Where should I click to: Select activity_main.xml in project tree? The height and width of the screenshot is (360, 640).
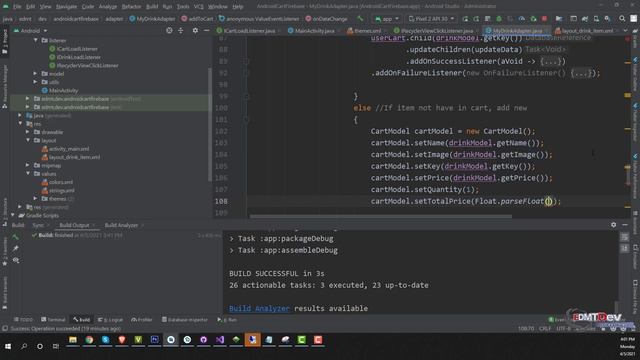click(x=69, y=149)
